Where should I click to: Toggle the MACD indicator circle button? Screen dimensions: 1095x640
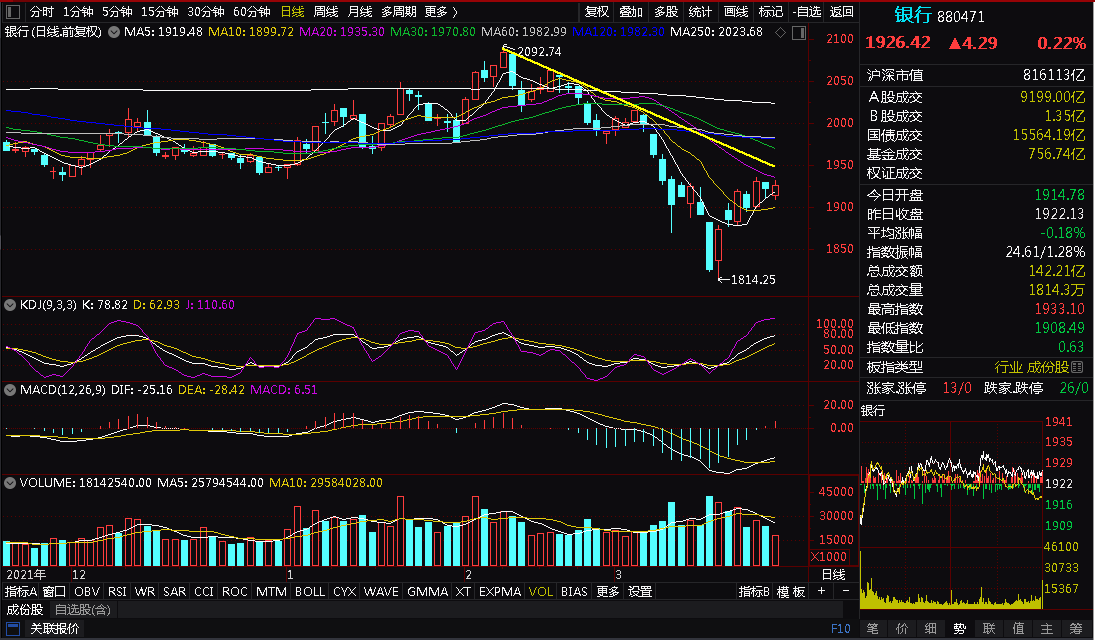click(x=10, y=390)
